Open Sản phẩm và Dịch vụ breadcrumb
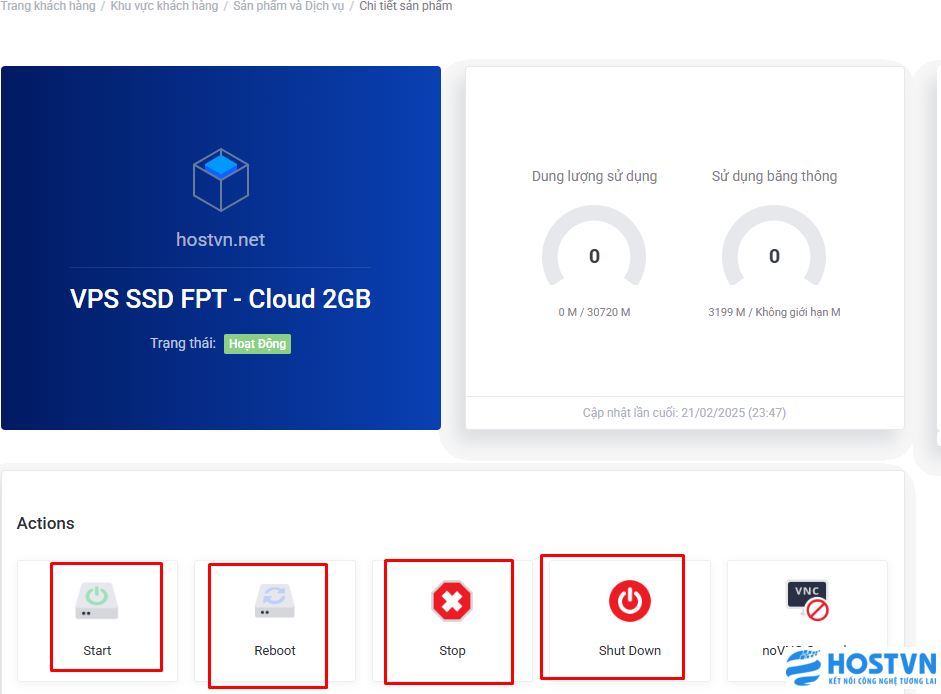The image size is (941, 694). pyautogui.click(x=289, y=6)
